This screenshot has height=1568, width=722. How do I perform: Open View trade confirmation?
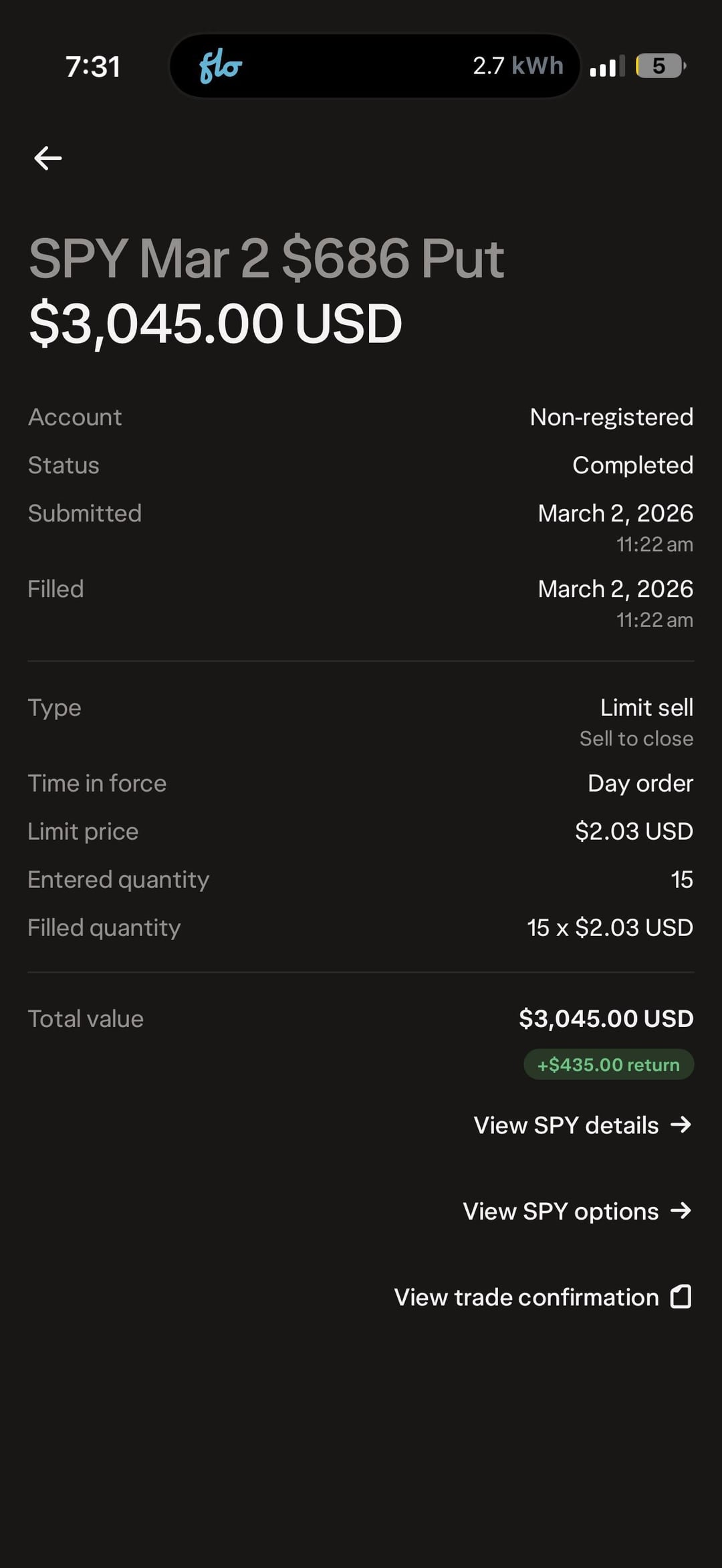coord(526,1297)
